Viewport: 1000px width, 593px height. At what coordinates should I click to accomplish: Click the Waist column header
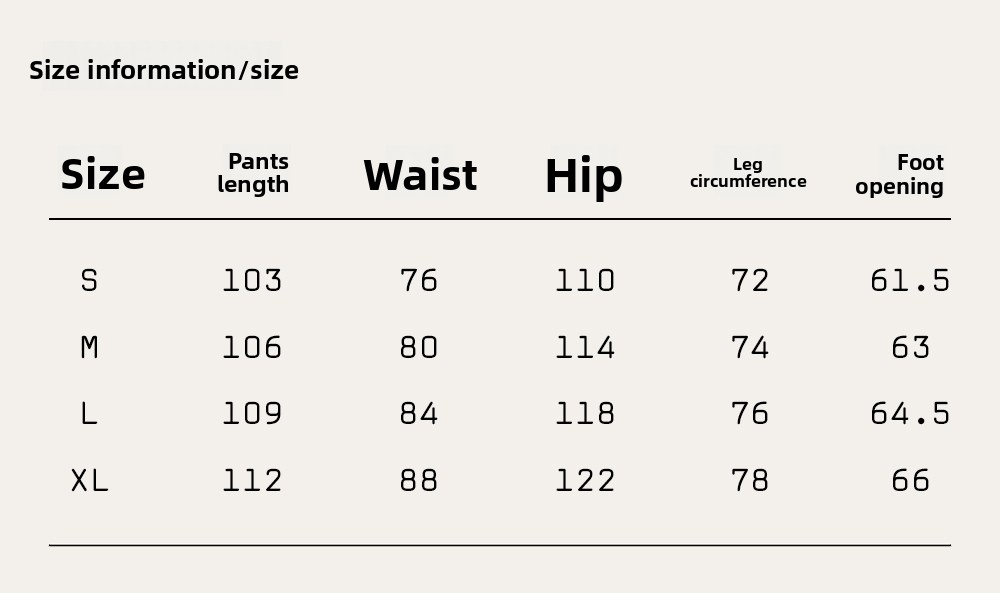tap(420, 175)
